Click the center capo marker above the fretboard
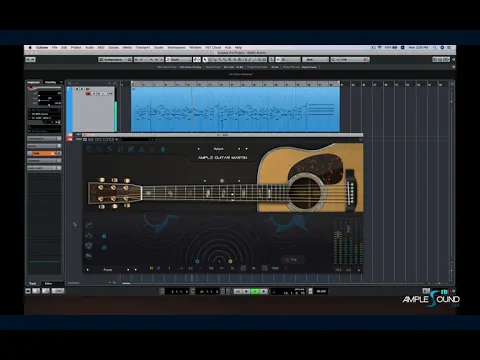Image resolution: width=480 pixels, height=360 pixels. click(x=222, y=181)
